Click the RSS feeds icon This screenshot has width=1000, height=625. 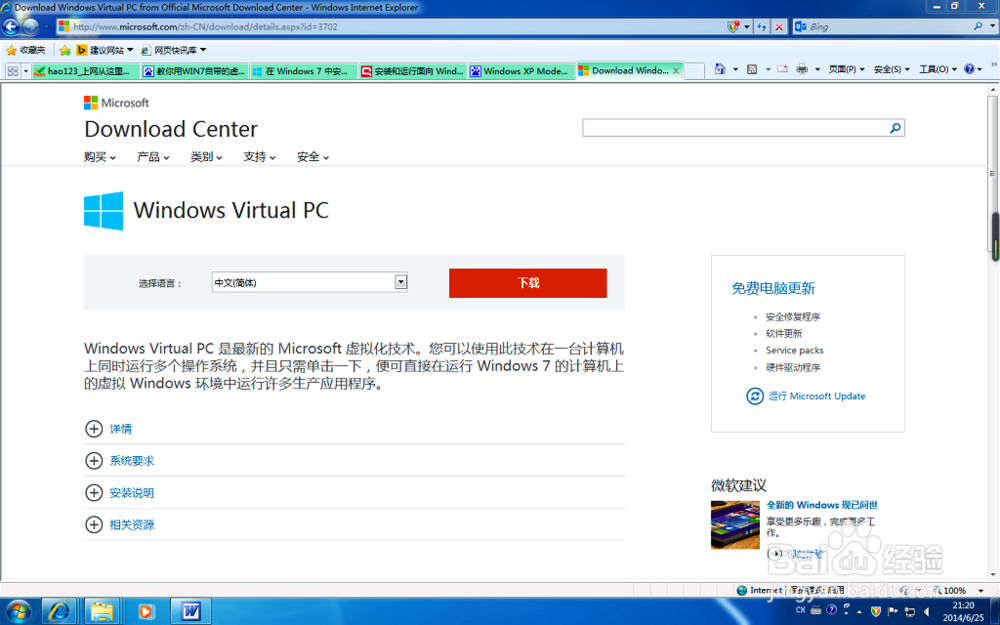tap(752, 69)
